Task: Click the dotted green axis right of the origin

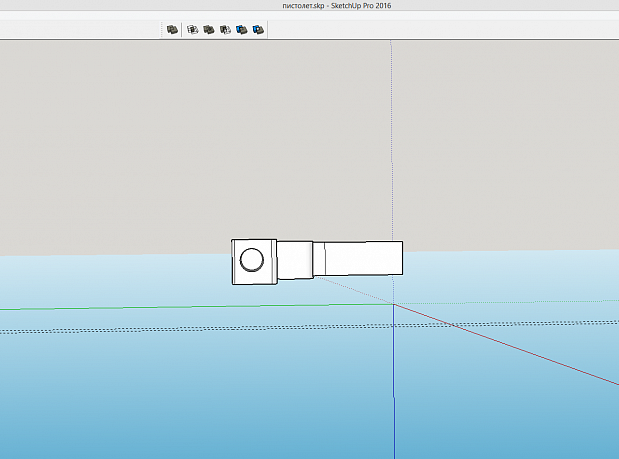Action: click(506, 302)
